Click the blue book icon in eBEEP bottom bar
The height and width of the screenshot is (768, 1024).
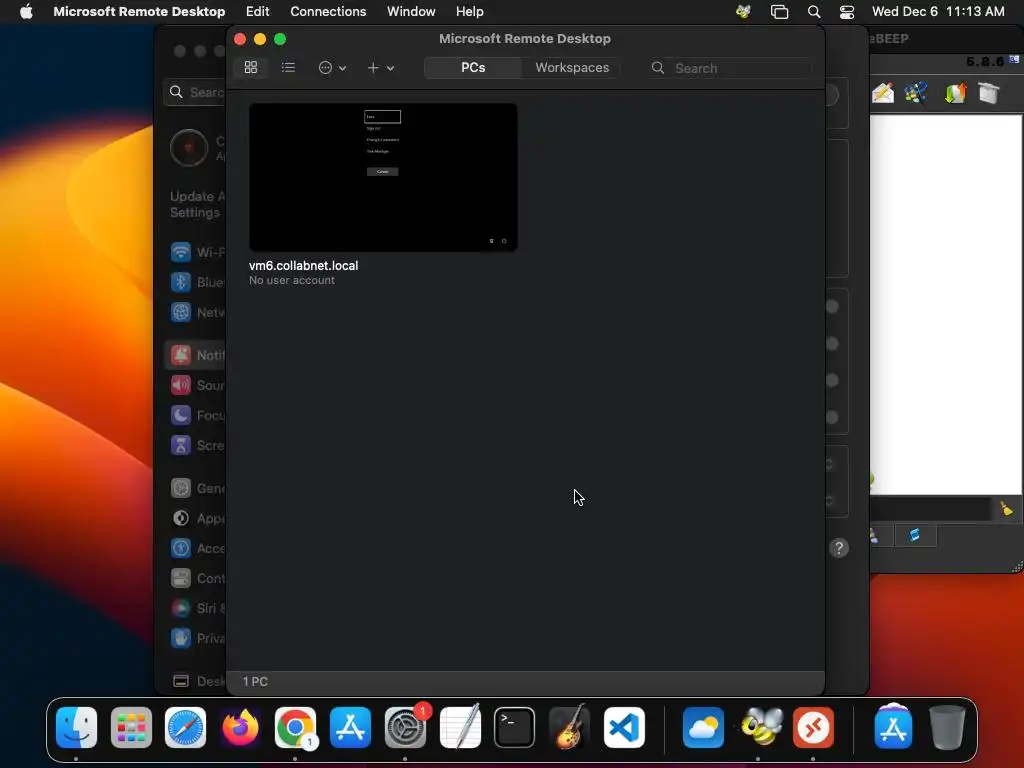tap(914, 536)
